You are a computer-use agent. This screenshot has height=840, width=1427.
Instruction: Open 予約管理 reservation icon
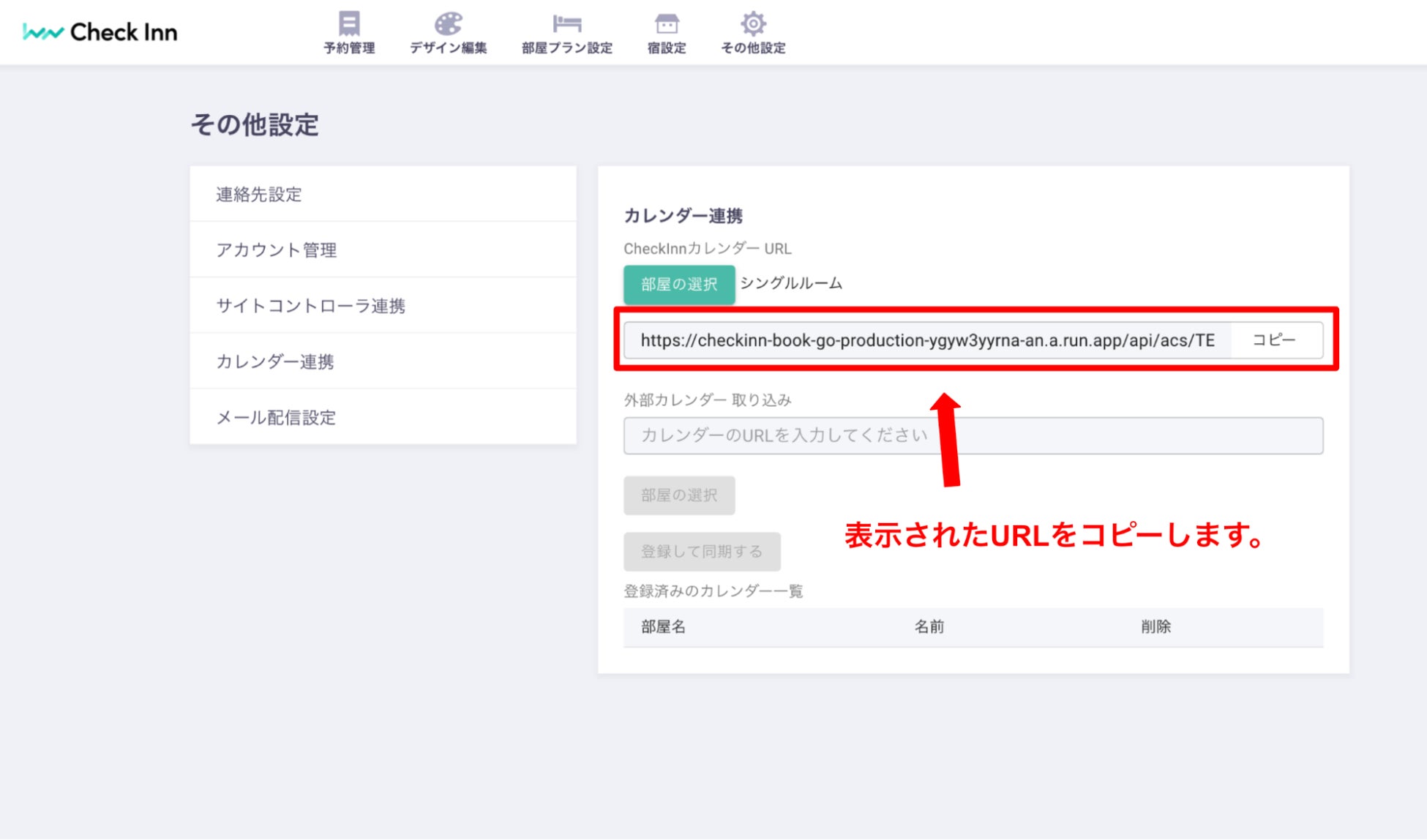click(x=349, y=24)
